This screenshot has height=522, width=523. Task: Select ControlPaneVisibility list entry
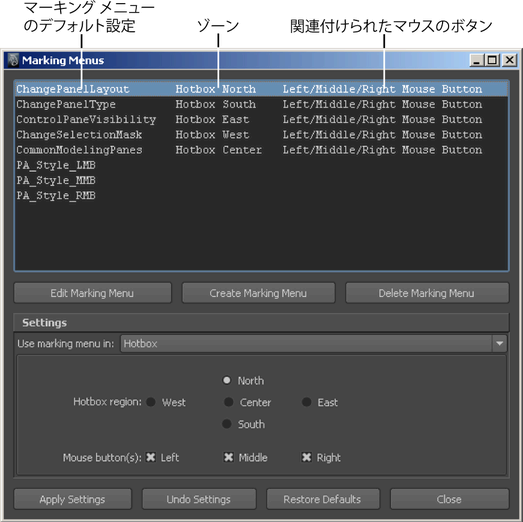click(261, 120)
